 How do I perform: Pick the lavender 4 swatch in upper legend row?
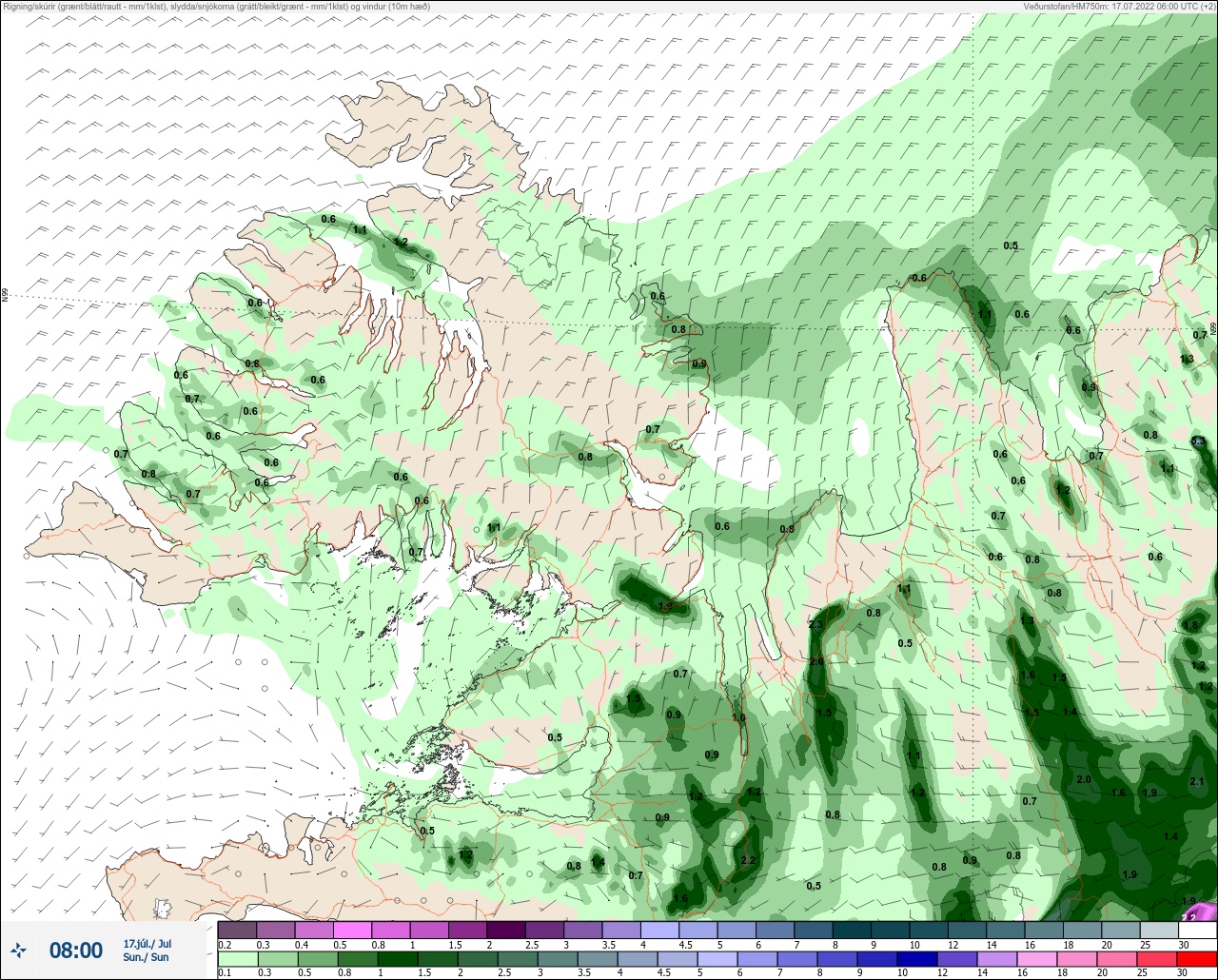[659, 930]
